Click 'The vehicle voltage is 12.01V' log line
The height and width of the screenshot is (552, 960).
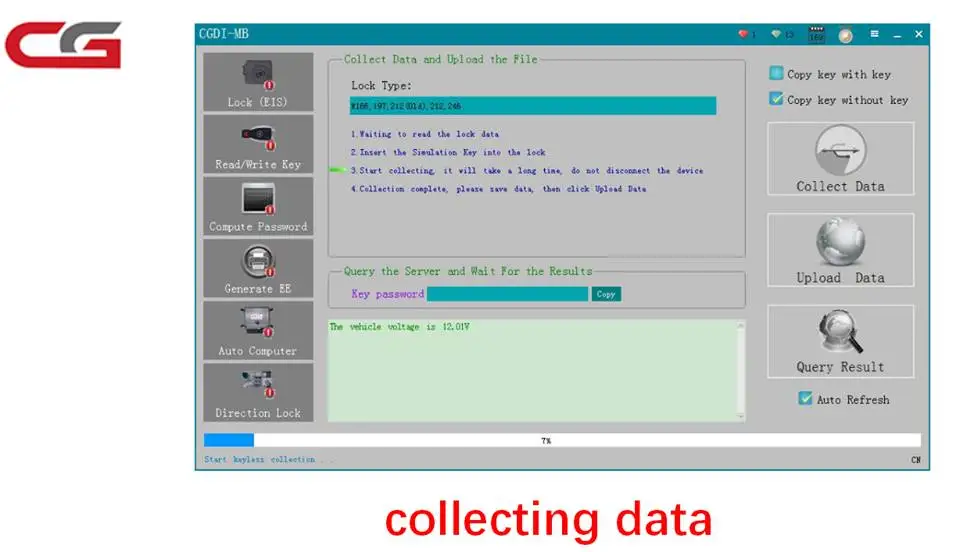click(x=399, y=327)
